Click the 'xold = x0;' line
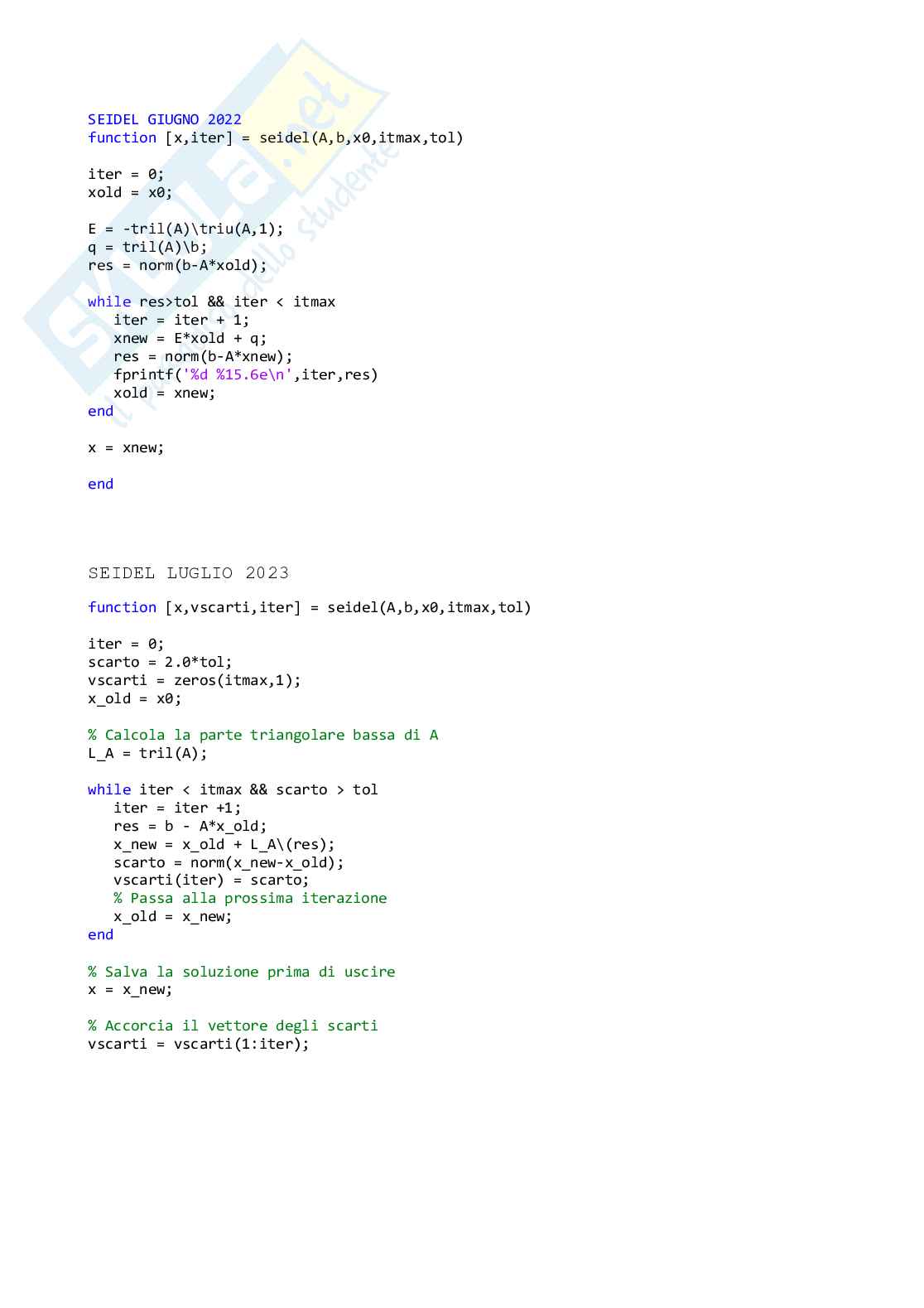 coord(130,192)
